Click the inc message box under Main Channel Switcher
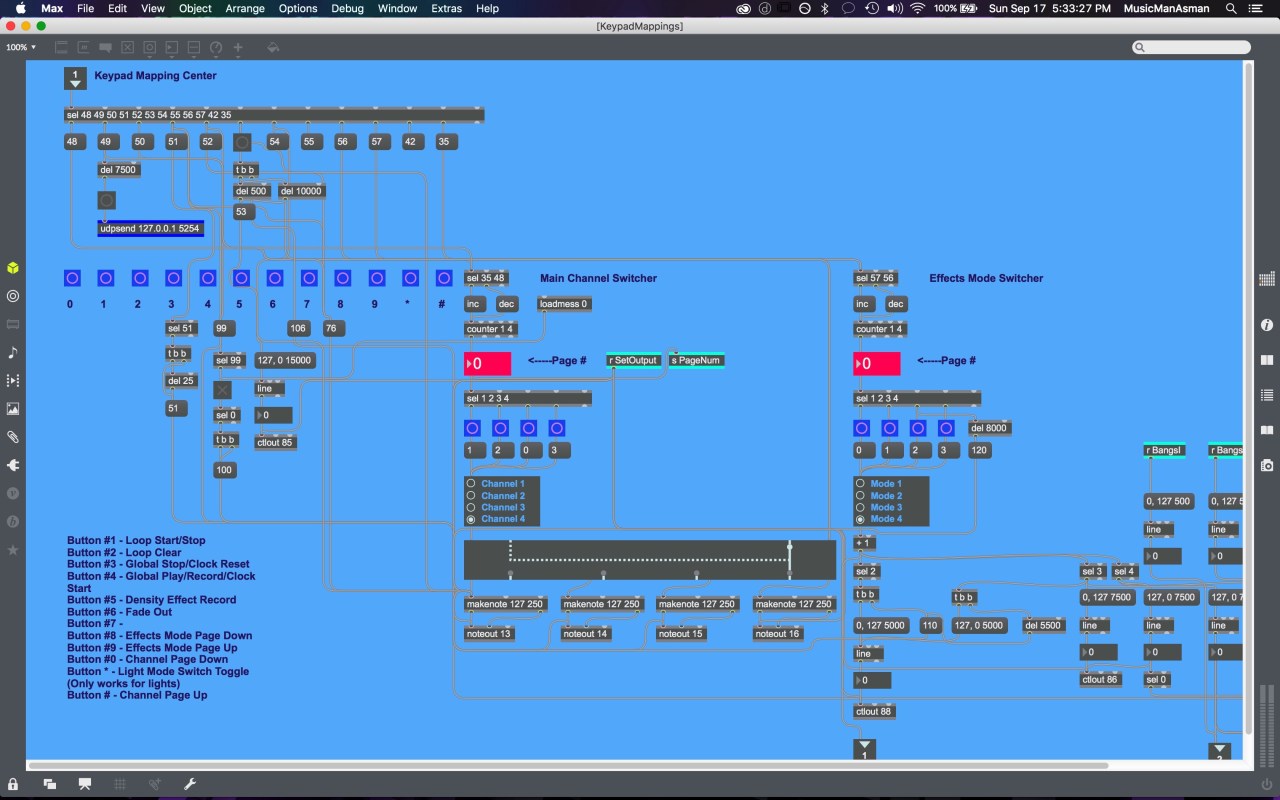Viewport: 1280px width, 800px height. pyautogui.click(x=474, y=304)
